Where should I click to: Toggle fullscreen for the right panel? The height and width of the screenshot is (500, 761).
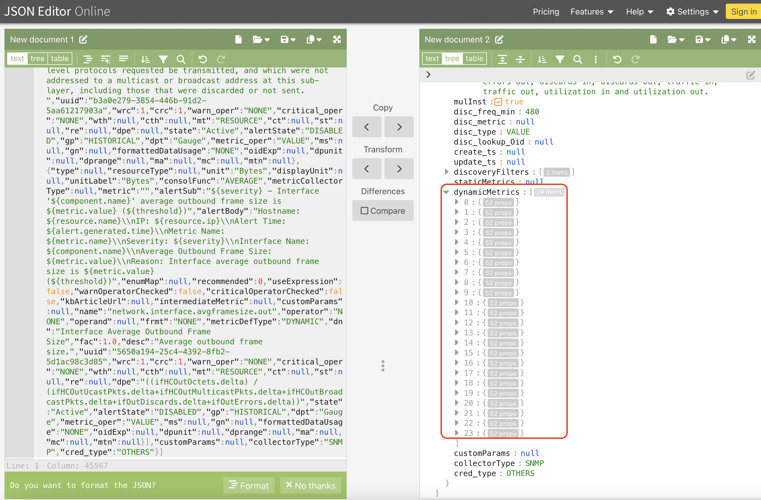(x=751, y=40)
